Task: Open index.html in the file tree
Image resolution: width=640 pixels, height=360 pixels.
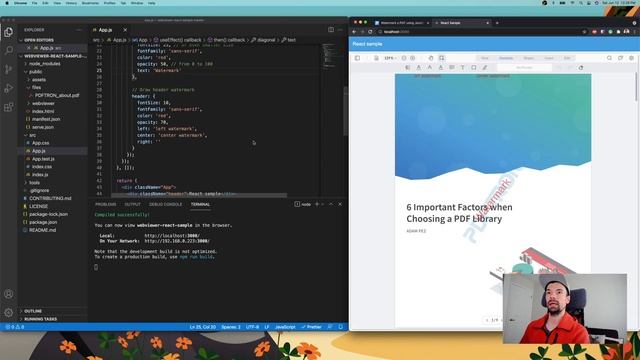Action: [x=43, y=111]
